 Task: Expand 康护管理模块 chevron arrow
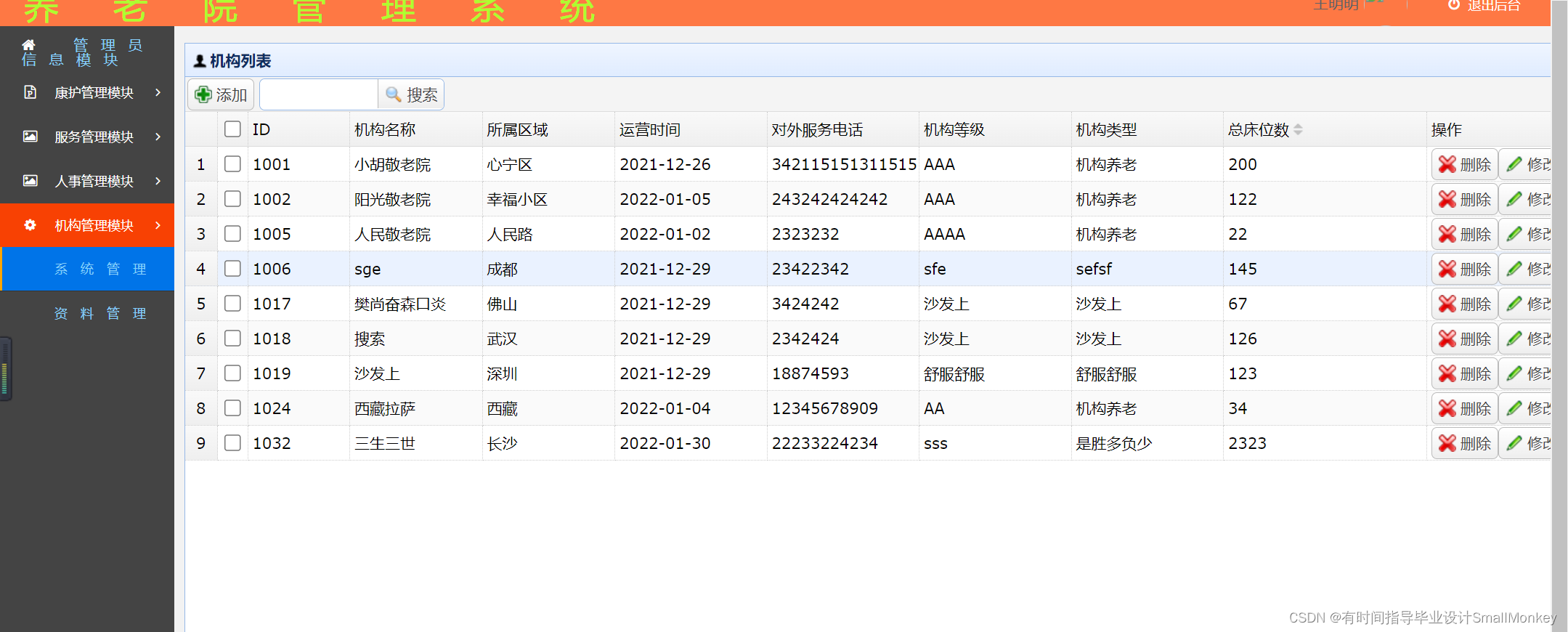pyautogui.click(x=158, y=92)
